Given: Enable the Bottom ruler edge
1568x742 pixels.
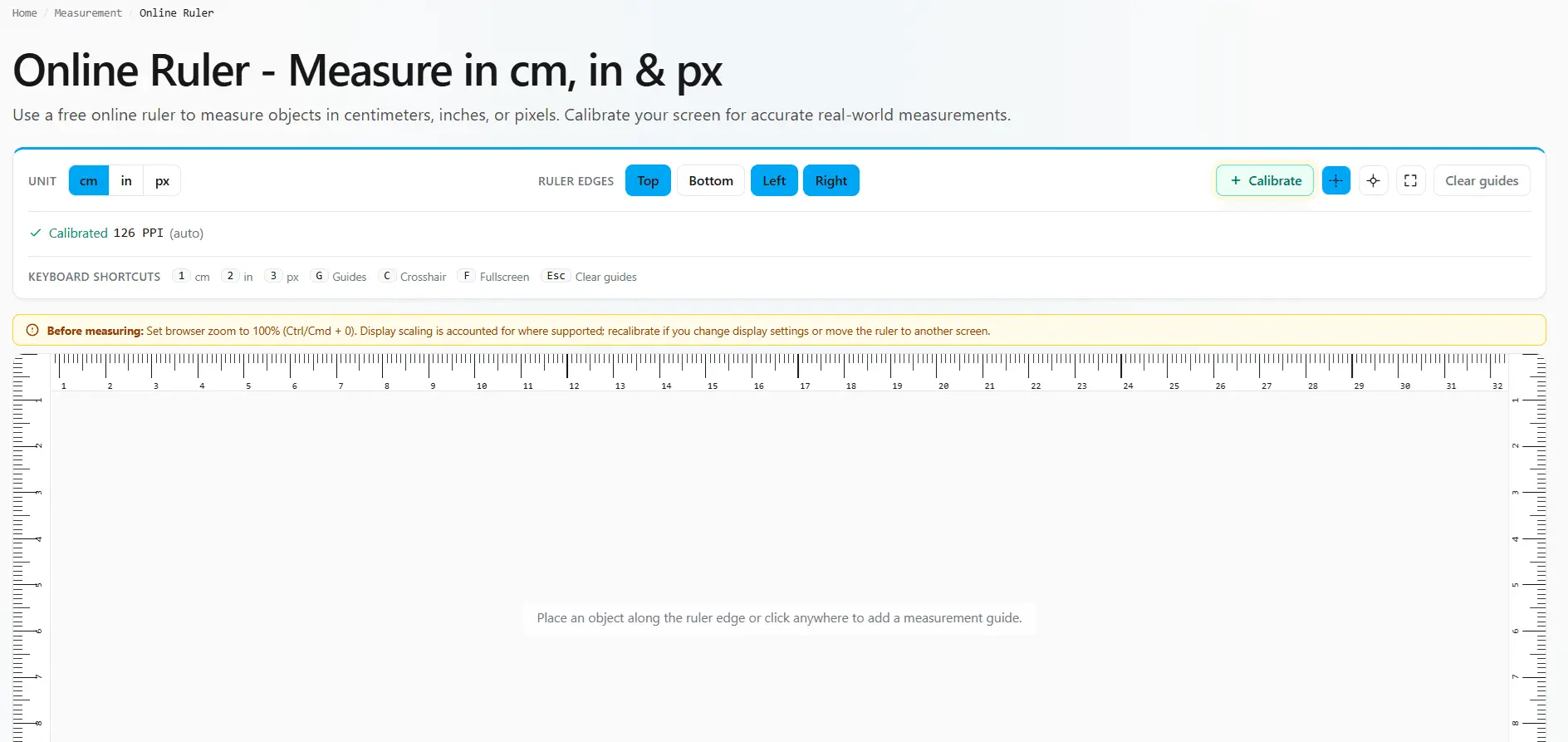Looking at the screenshot, I should tap(711, 180).
